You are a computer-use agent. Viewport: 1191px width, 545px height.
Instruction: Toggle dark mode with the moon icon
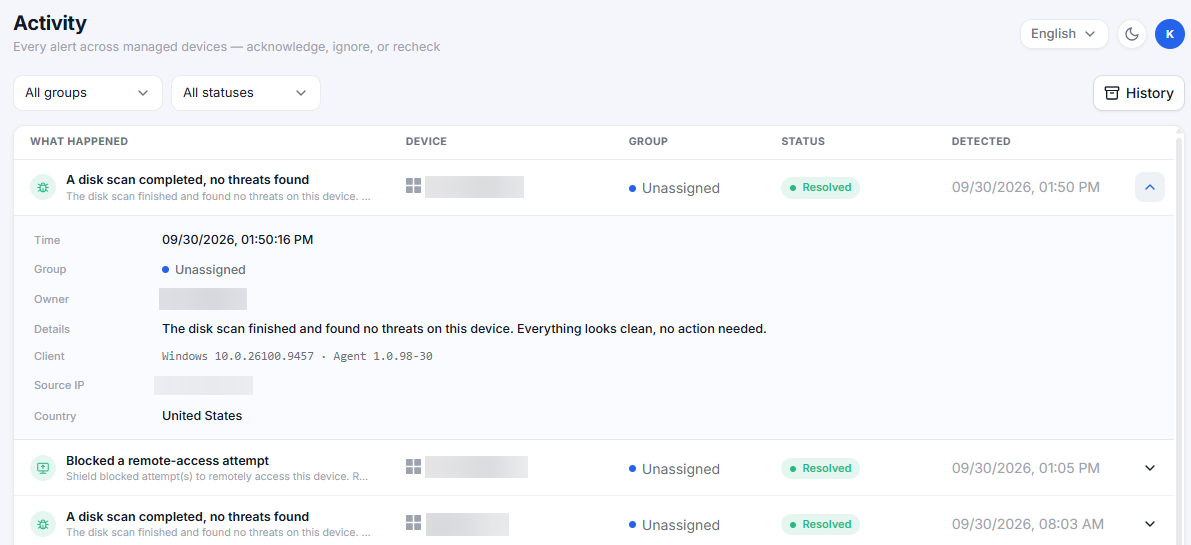tap(1132, 34)
